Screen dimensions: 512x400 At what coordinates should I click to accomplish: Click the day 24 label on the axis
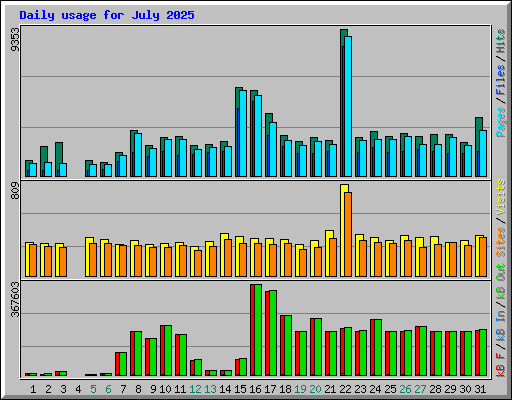coord(375,389)
